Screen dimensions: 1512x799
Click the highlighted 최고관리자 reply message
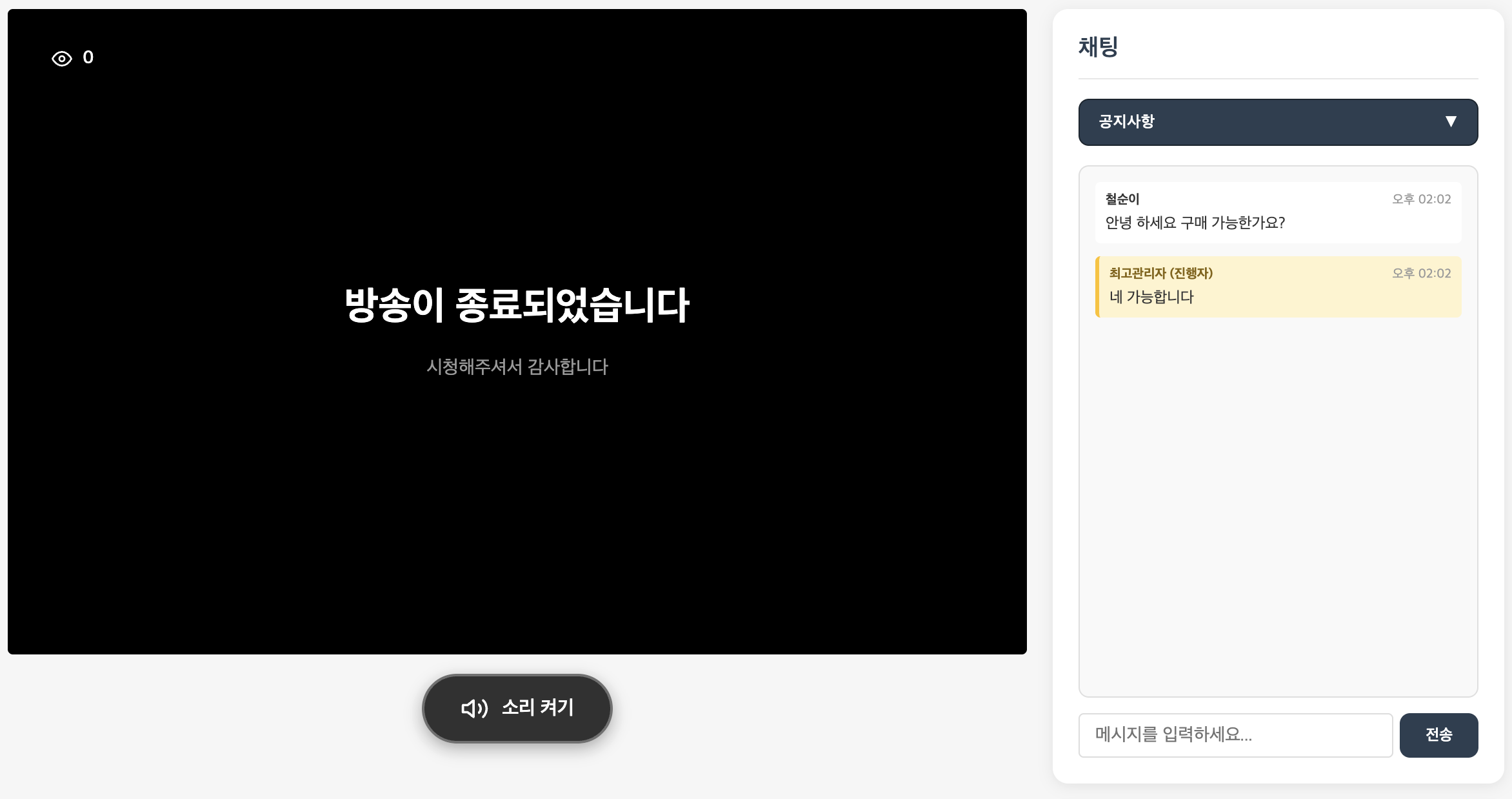pos(1279,286)
